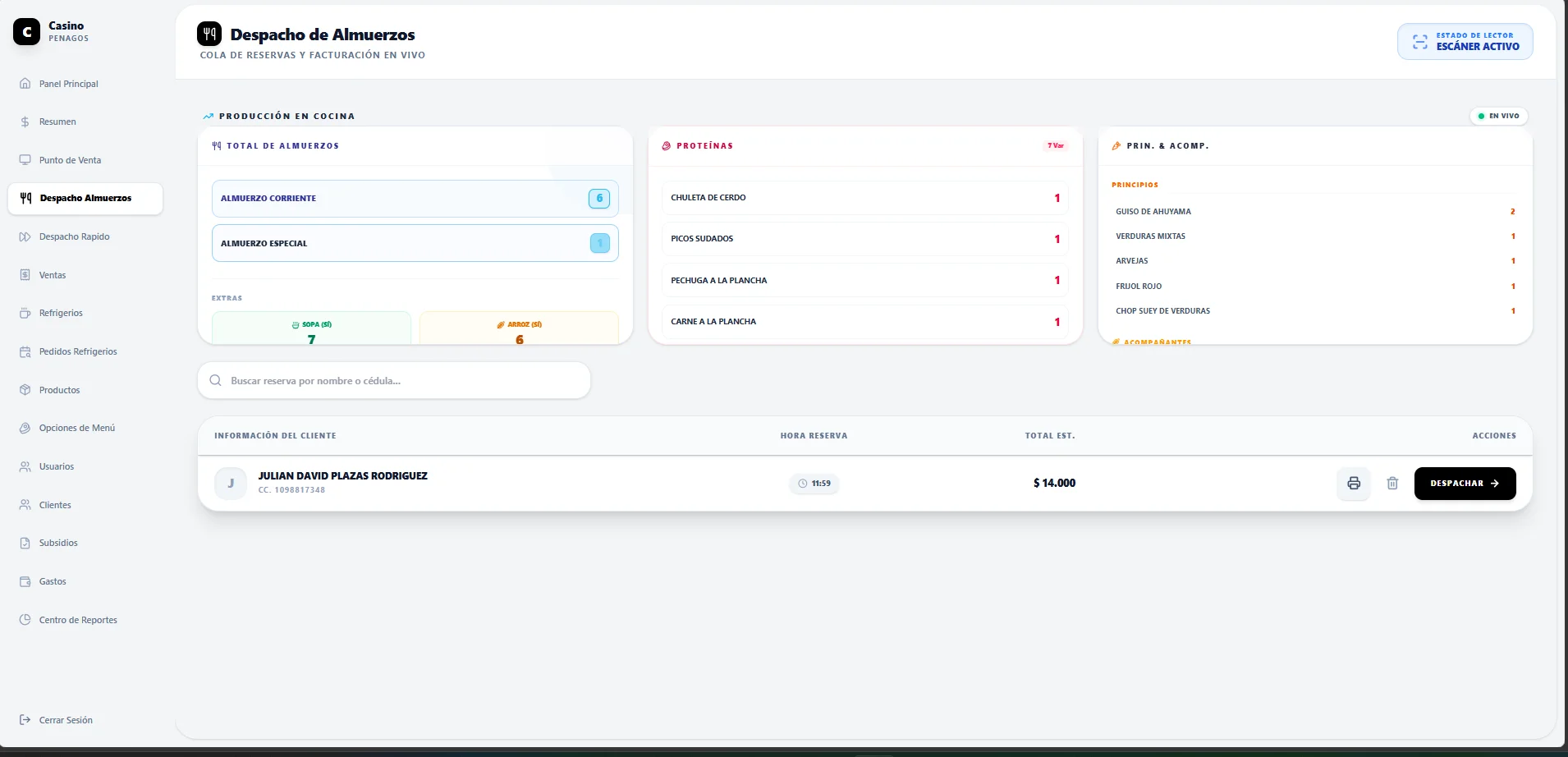The width and height of the screenshot is (1568, 757).
Task: Click GUISO DE AHUYAMA principio entry
Action: 1315,212
